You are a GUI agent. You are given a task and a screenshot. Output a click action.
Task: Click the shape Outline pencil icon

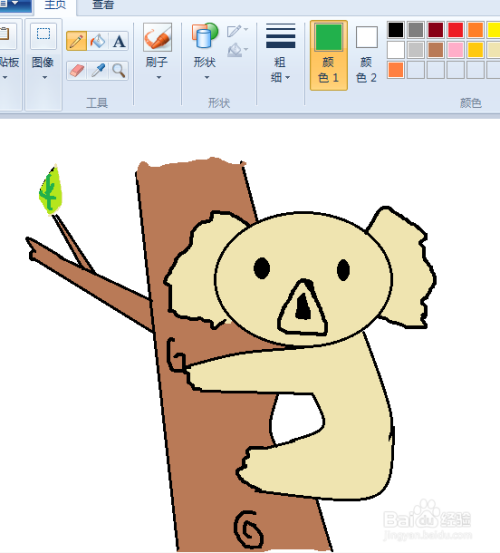click(x=234, y=31)
